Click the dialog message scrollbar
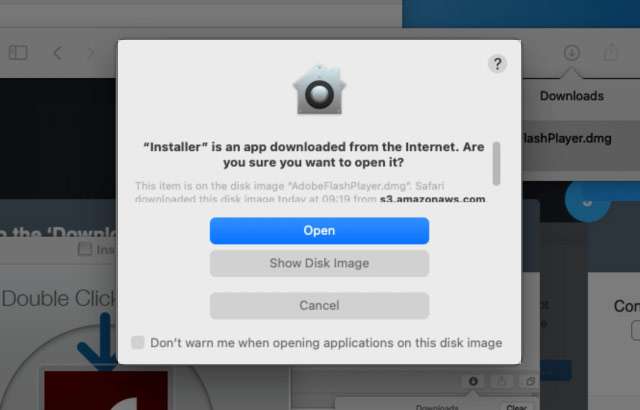Image resolution: width=640 pixels, height=410 pixels. point(496,163)
